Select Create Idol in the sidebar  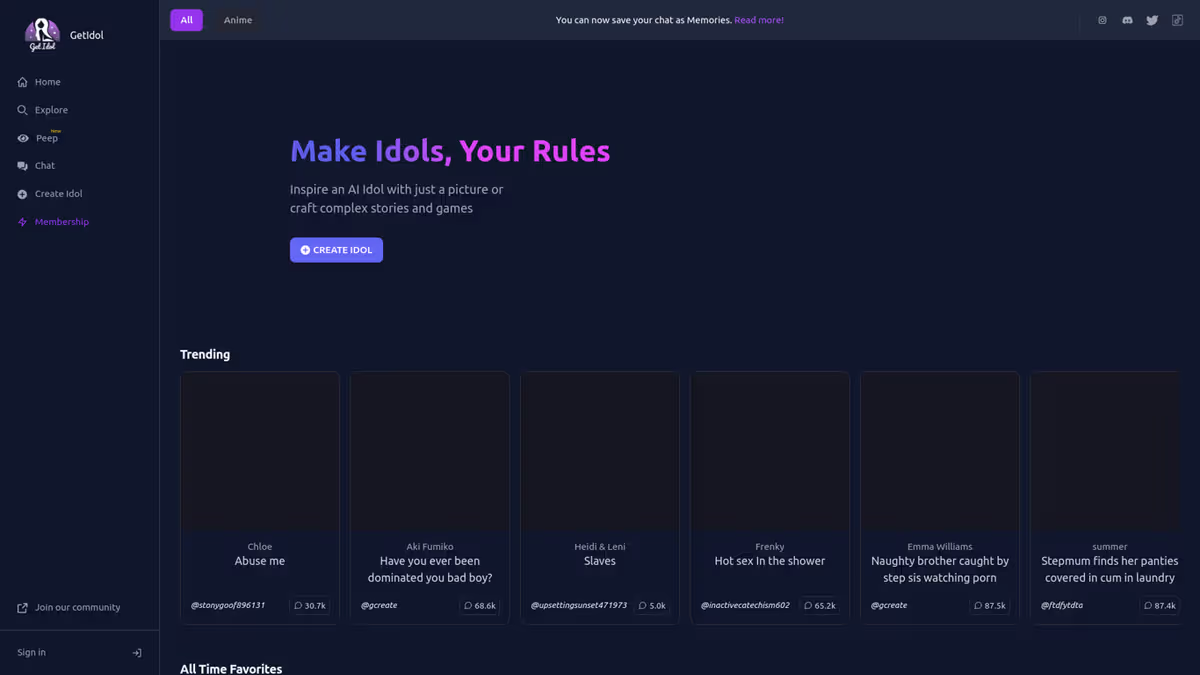pyautogui.click(x=79, y=194)
